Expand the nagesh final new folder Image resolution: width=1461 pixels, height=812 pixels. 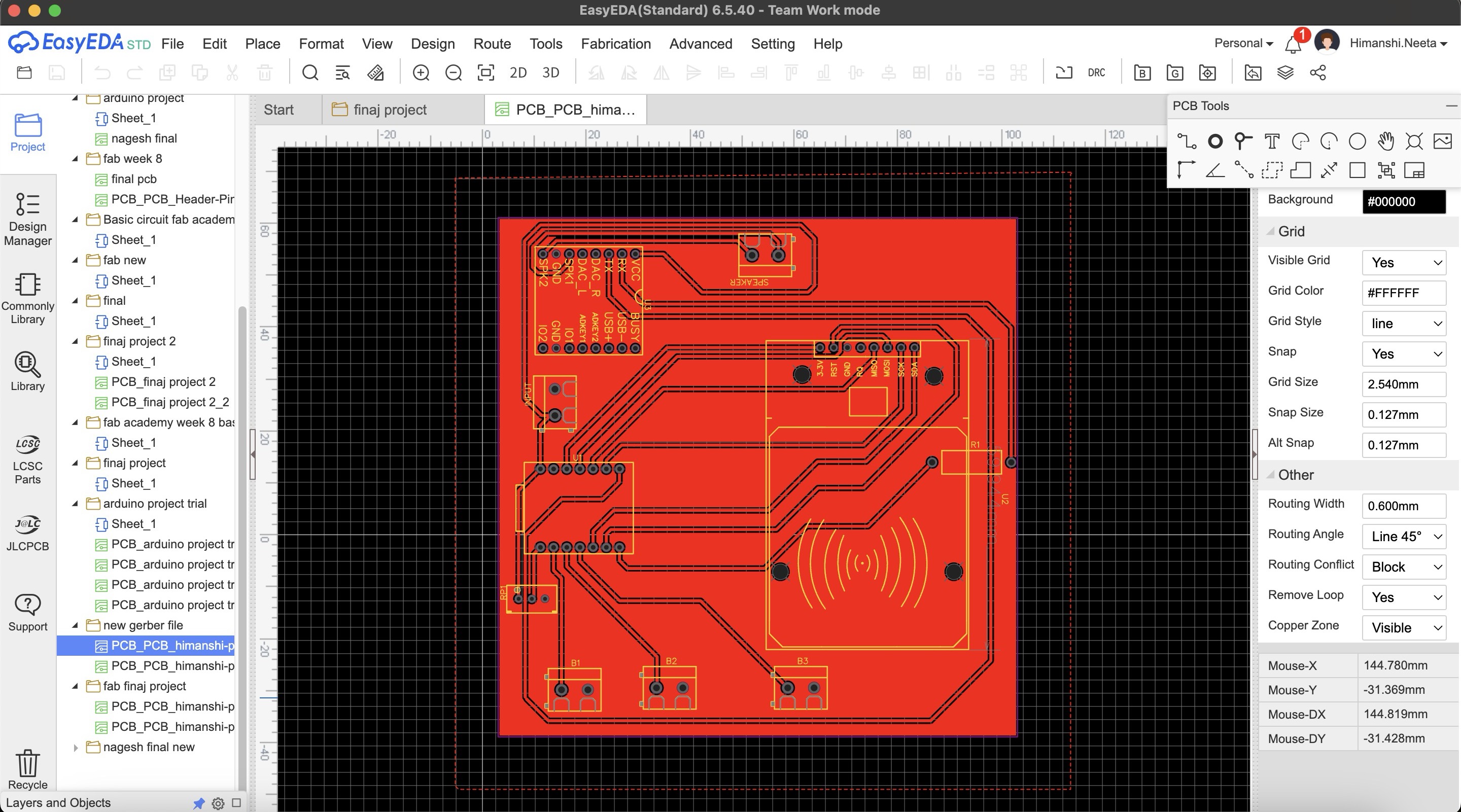click(x=76, y=748)
